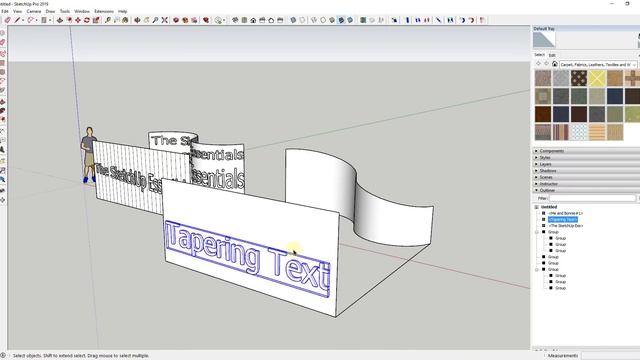Image resolution: width=640 pixels, height=360 pixels.
Task: Switch to the Left view icon
Action: pos(280,20)
